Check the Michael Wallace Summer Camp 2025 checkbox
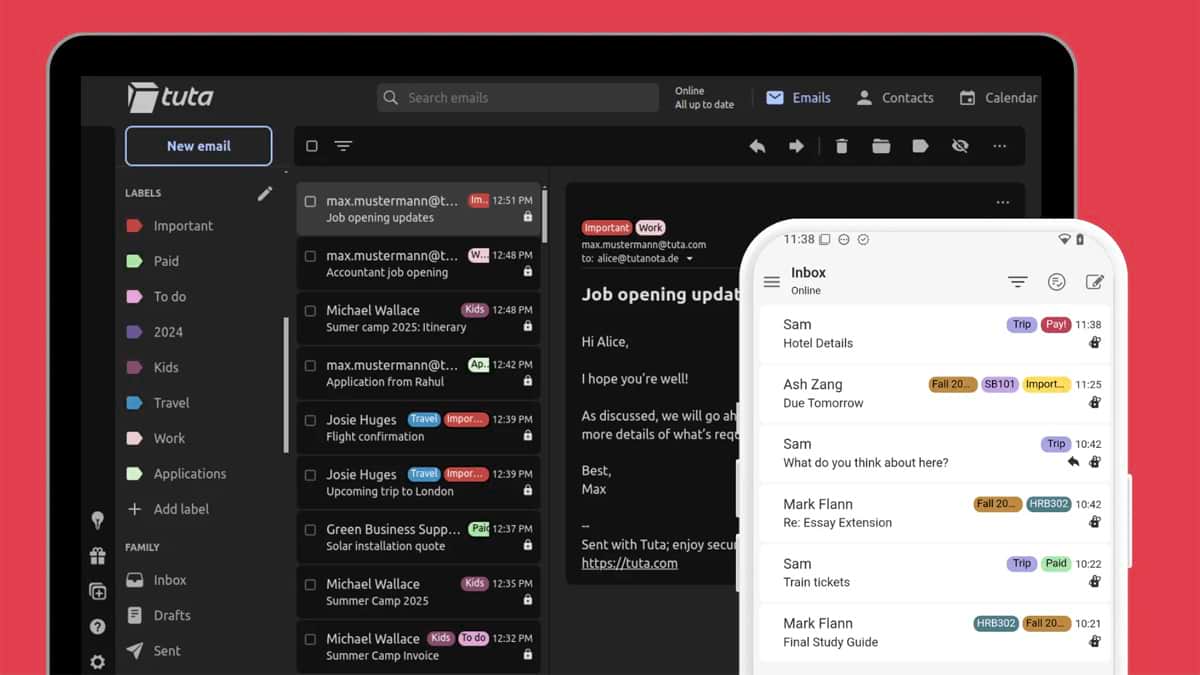 pyautogui.click(x=311, y=583)
